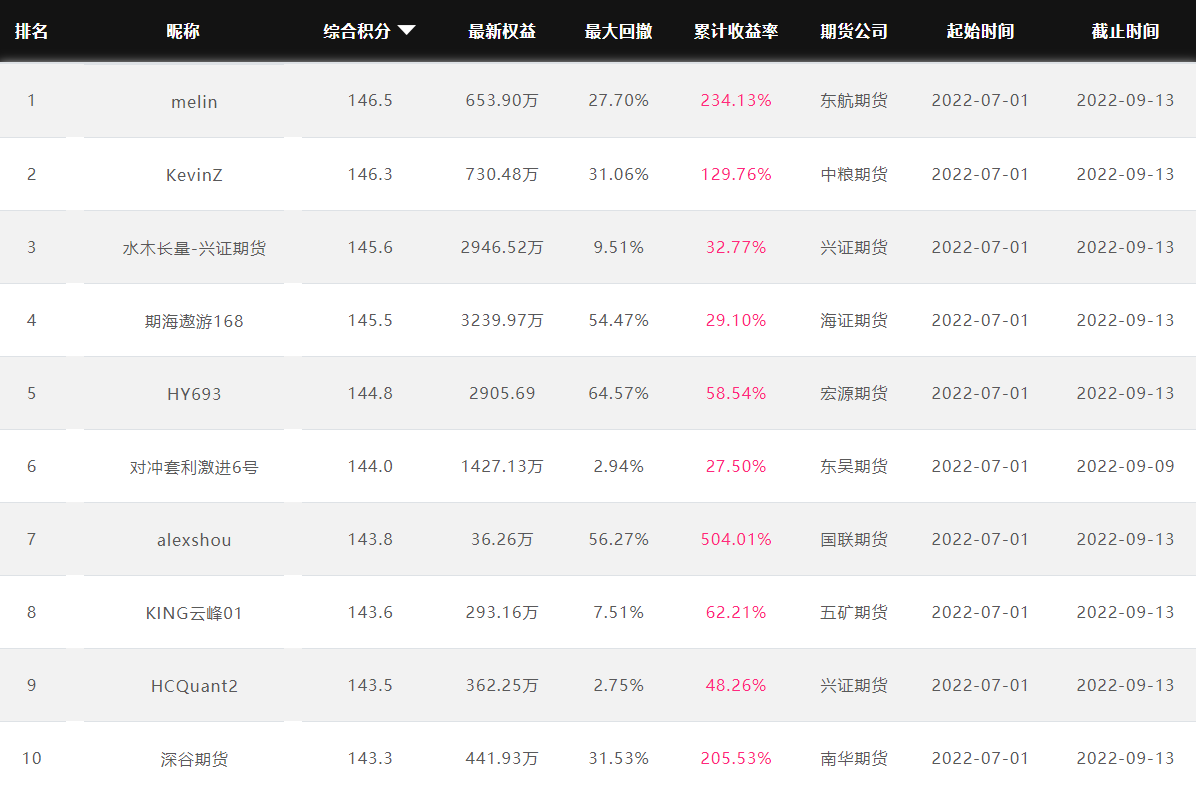
Task: Click the 64.57% max drawdown cell
Action: coord(619,393)
